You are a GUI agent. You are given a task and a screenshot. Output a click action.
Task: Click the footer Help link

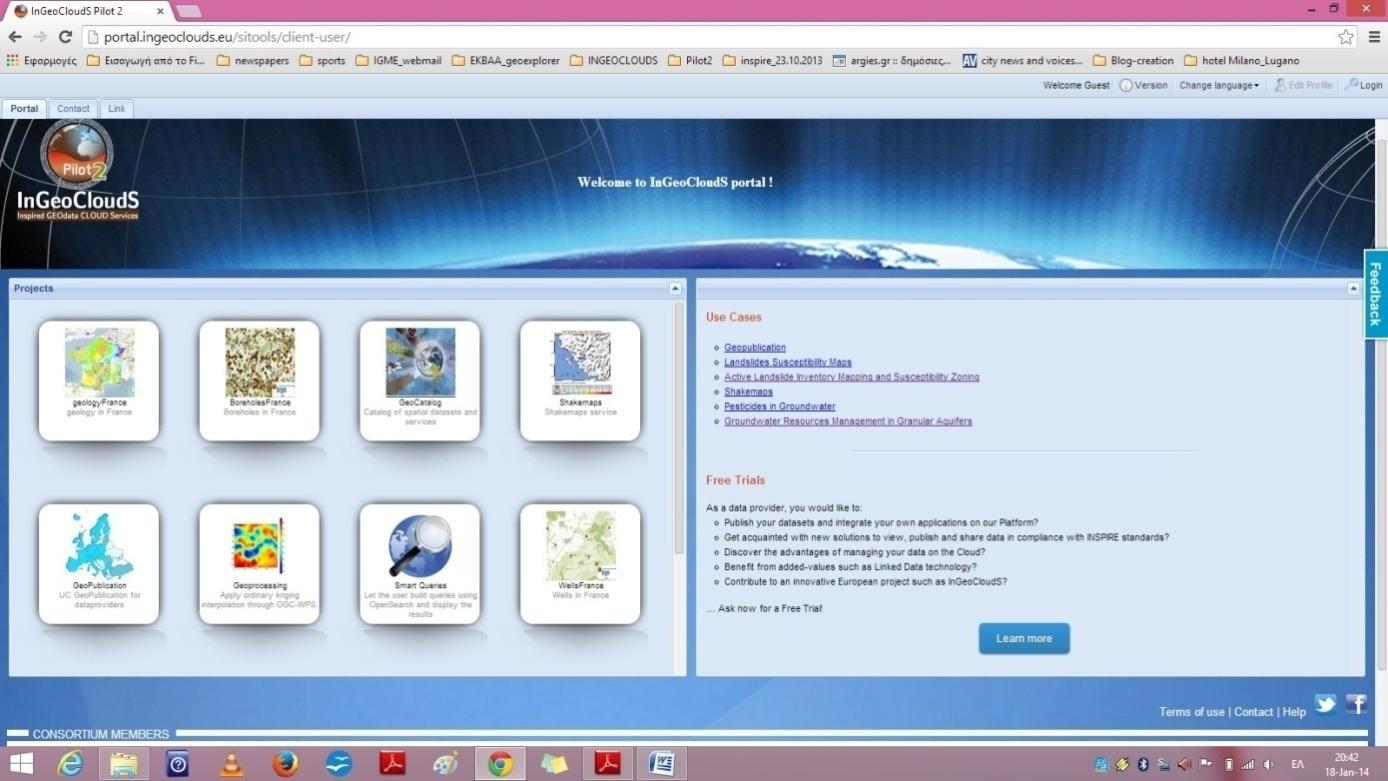point(1294,712)
